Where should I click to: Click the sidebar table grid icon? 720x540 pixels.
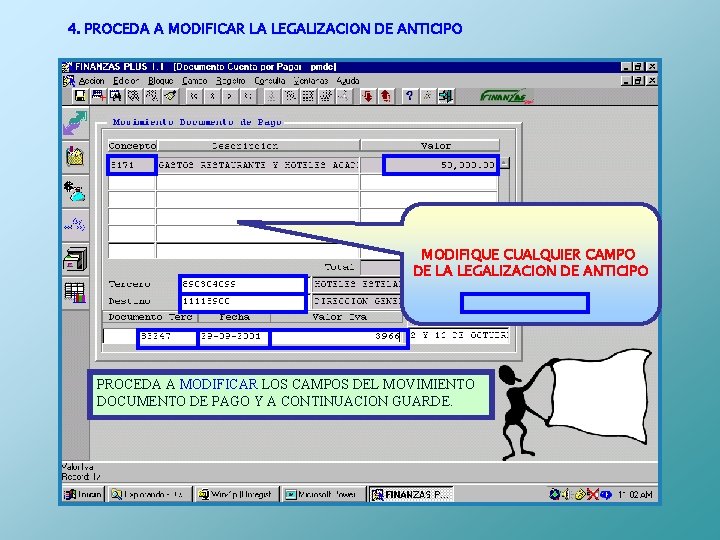coord(75,292)
